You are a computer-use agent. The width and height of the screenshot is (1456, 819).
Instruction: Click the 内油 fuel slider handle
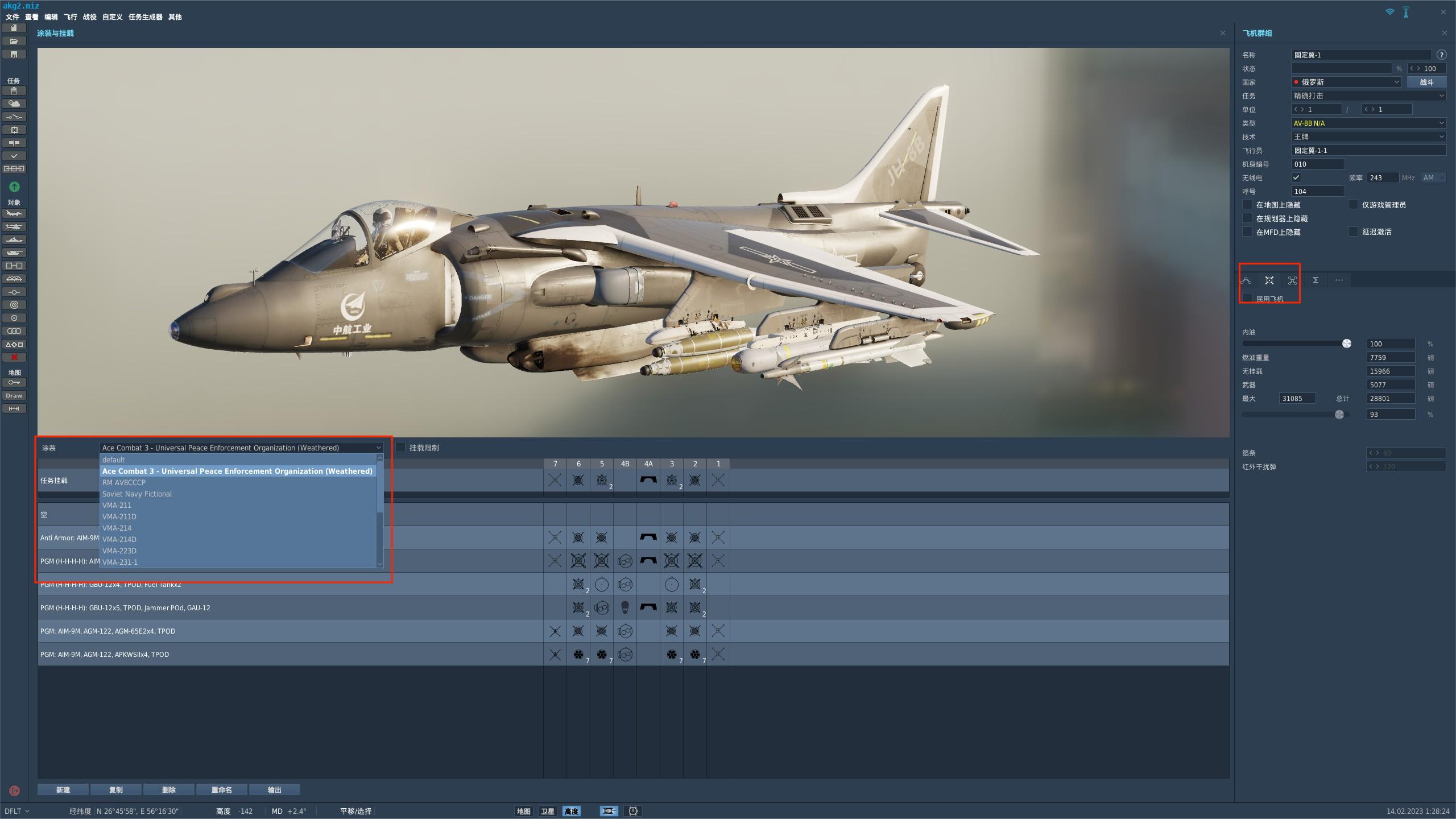pos(1346,344)
